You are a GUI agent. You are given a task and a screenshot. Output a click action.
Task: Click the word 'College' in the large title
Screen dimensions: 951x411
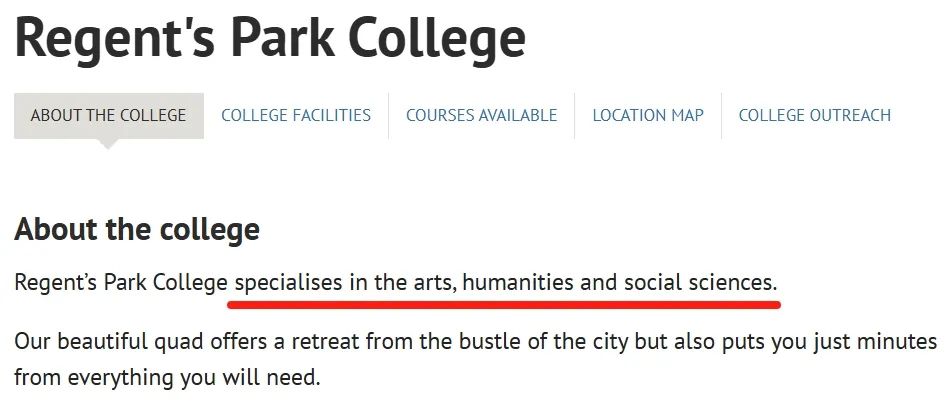pos(437,39)
